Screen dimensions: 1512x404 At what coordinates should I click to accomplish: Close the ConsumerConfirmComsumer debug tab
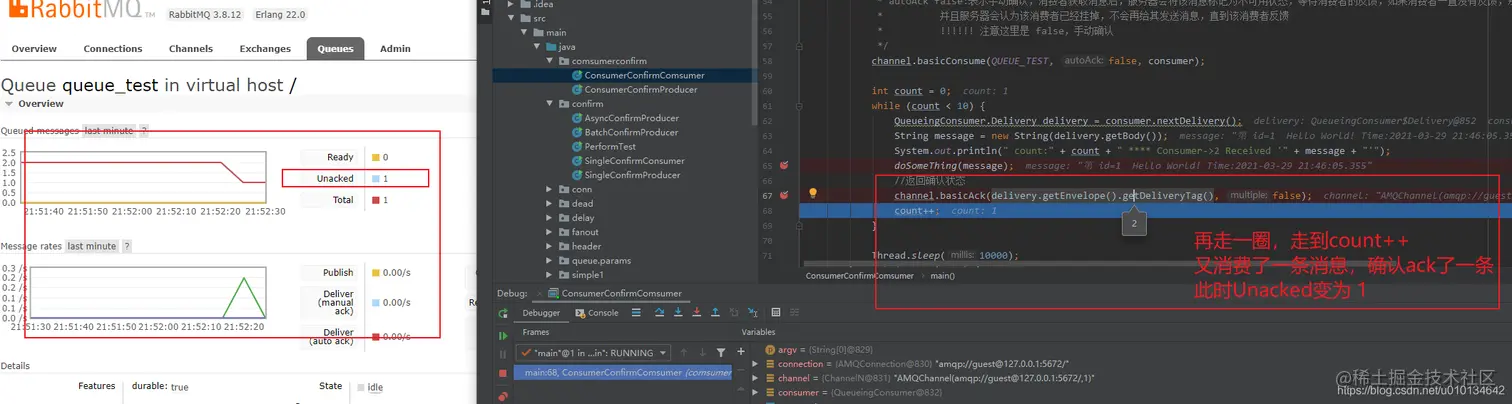pyautogui.click(x=539, y=294)
